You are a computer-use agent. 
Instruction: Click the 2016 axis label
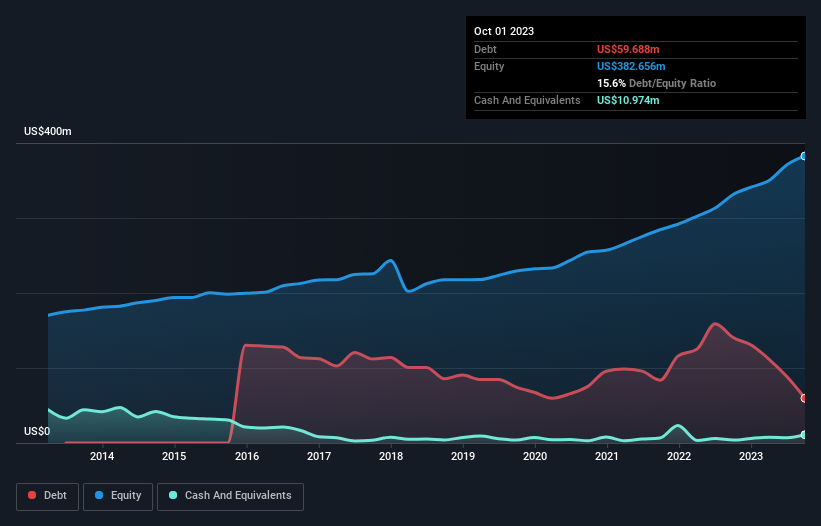247,456
